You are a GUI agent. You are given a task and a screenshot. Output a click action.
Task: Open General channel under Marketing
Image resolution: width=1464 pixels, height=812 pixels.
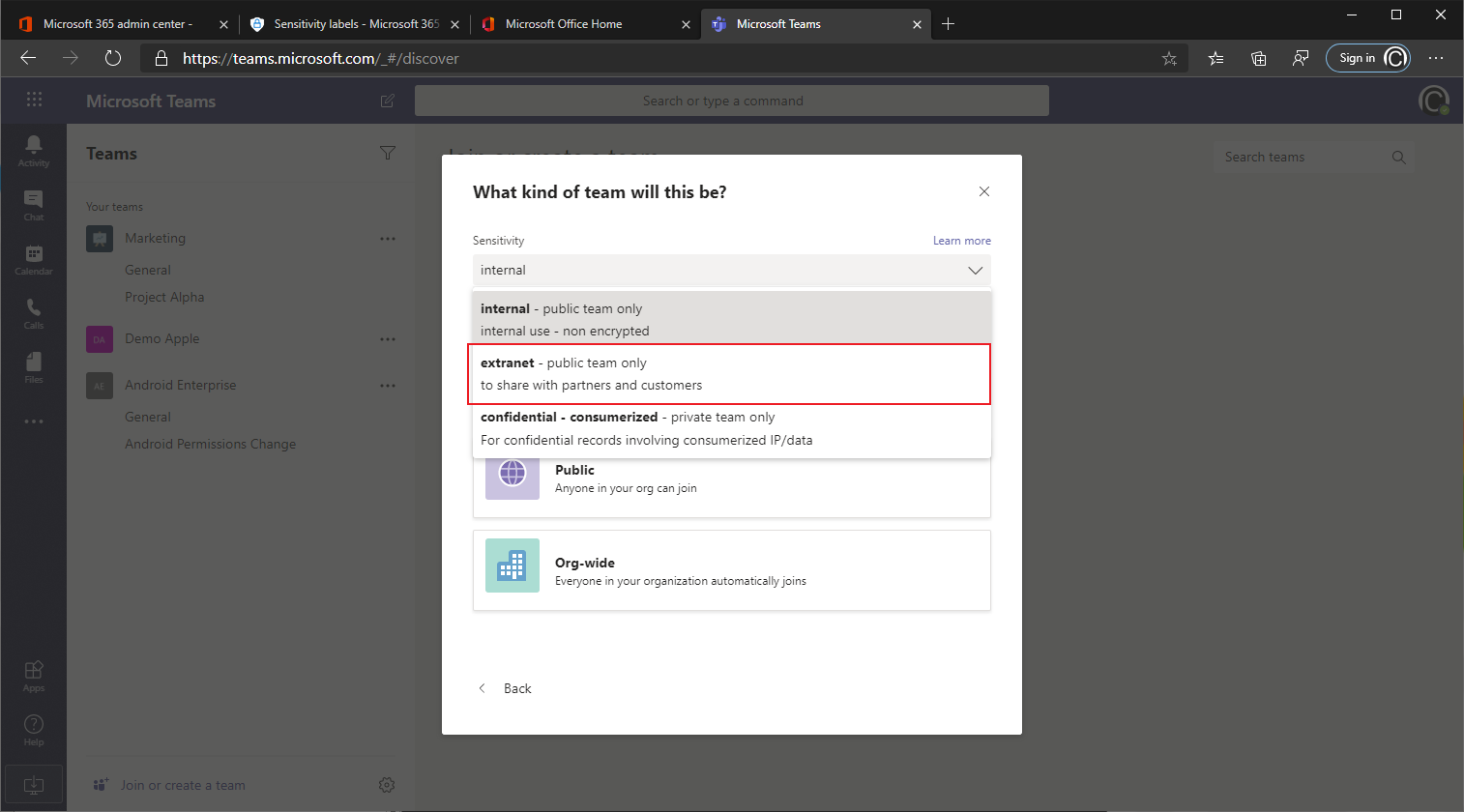(148, 271)
